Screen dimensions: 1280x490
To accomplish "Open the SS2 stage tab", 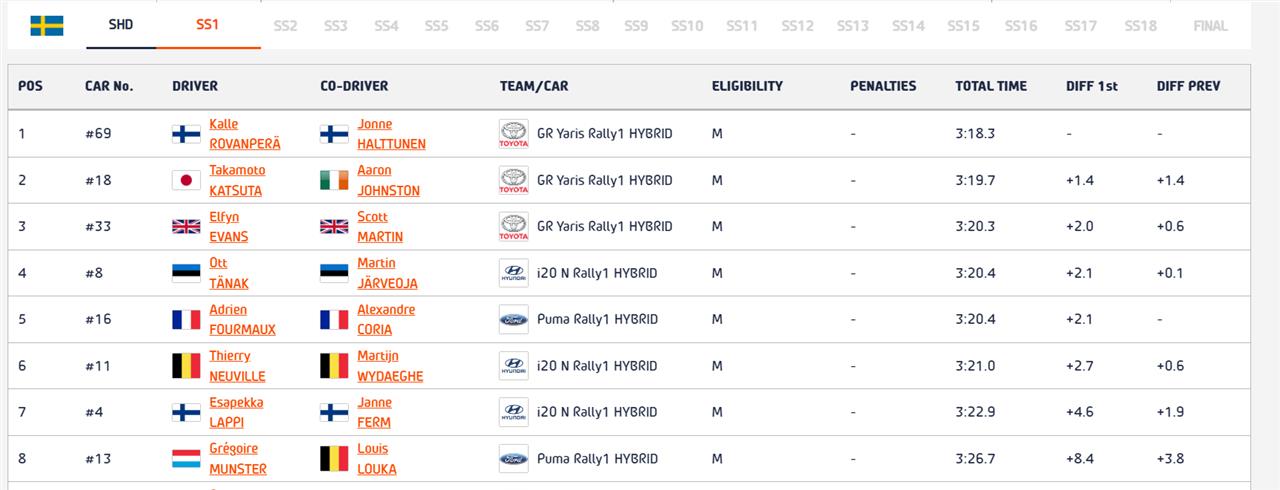I will pos(285,26).
